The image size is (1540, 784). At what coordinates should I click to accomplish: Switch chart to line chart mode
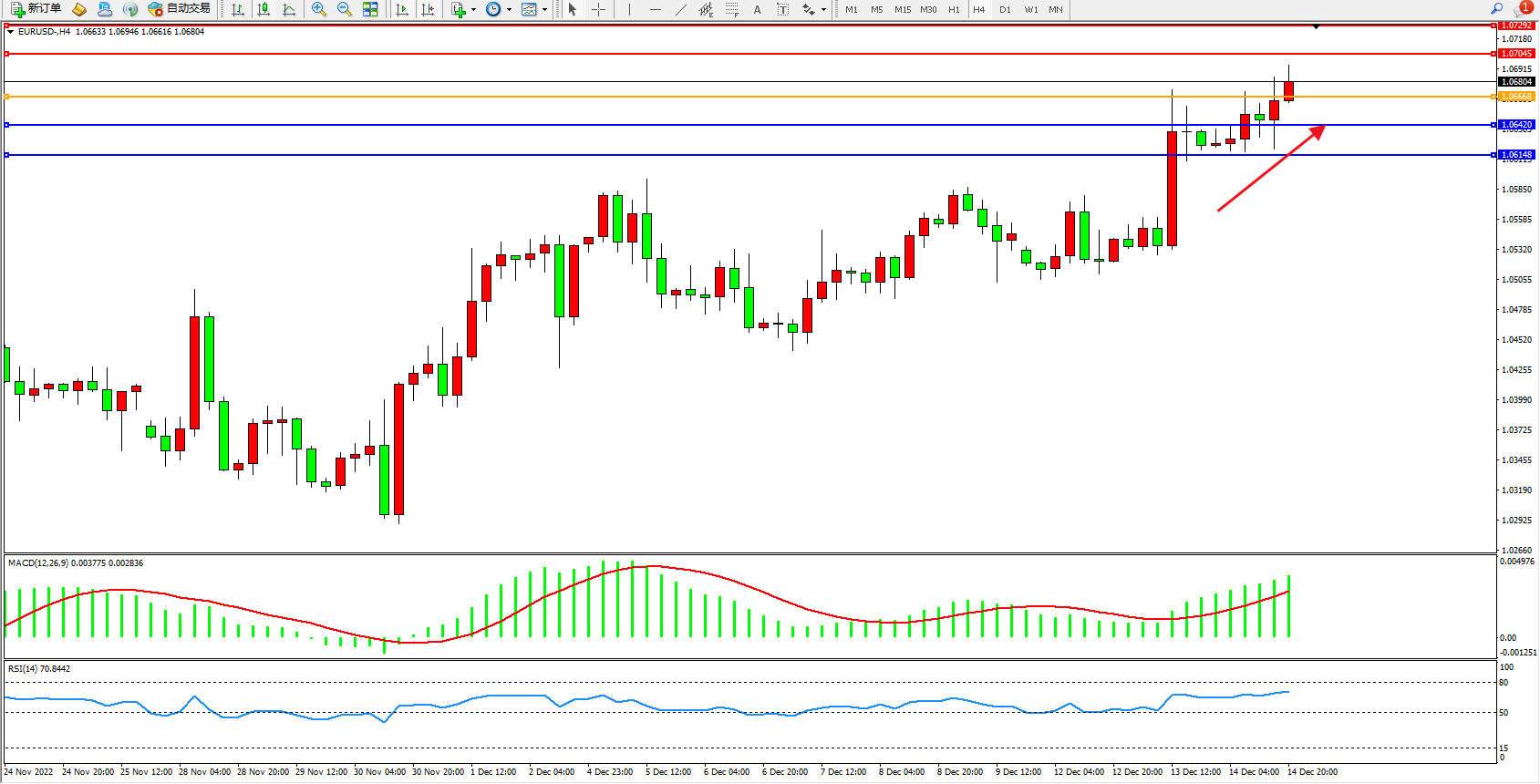click(x=289, y=9)
